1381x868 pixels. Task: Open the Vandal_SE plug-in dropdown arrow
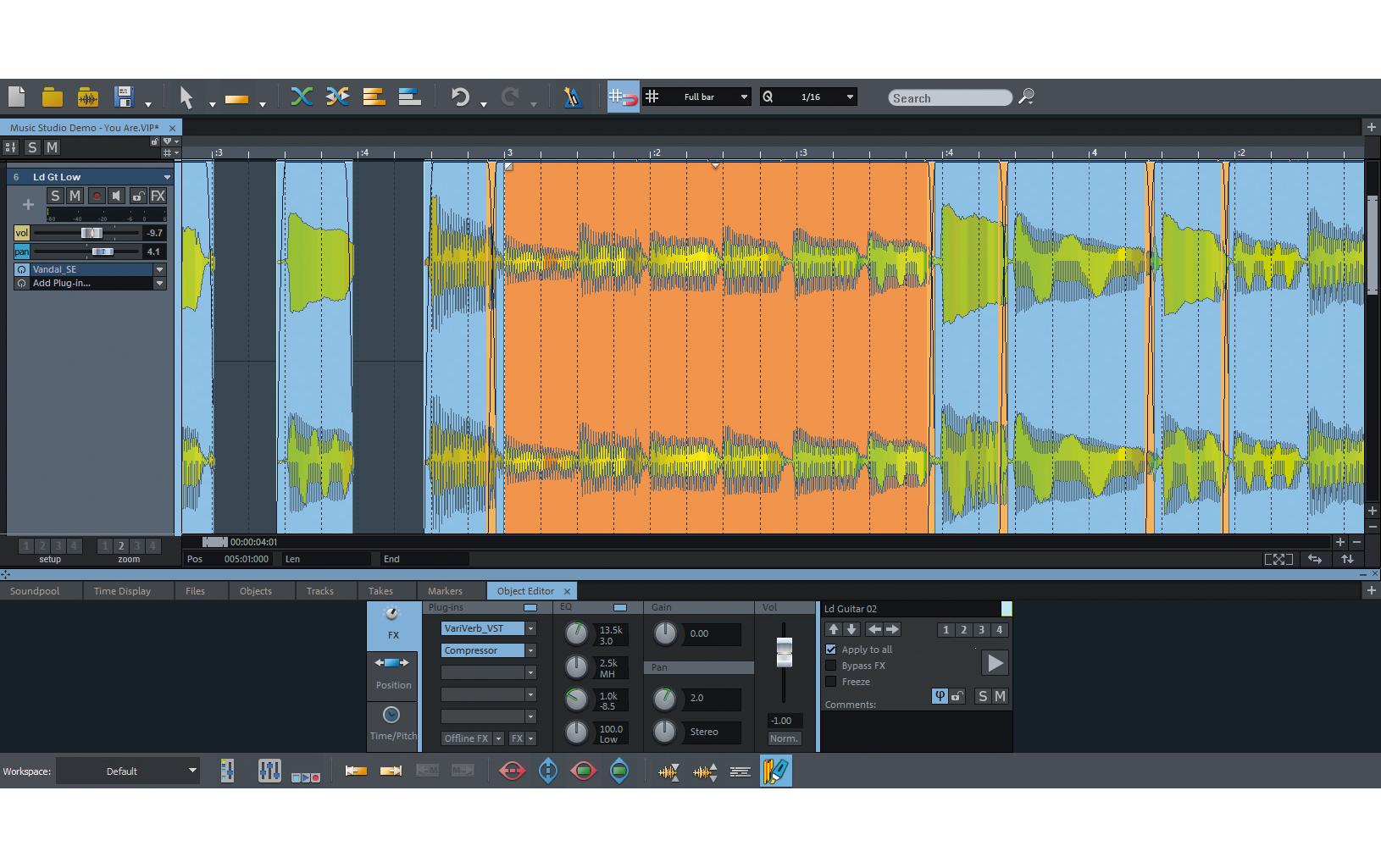159,269
